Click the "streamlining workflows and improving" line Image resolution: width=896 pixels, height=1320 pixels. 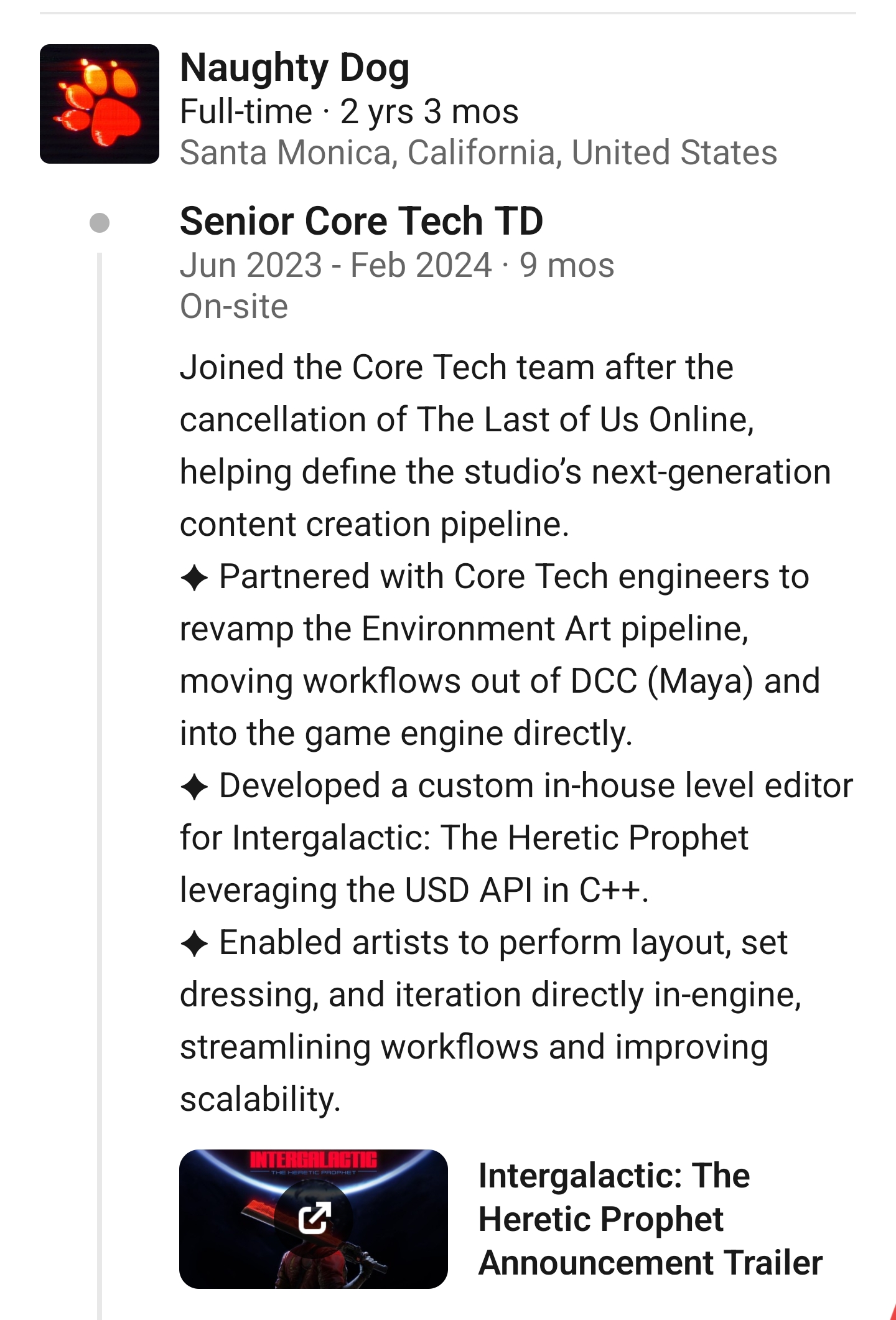(x=474, y=1047)
